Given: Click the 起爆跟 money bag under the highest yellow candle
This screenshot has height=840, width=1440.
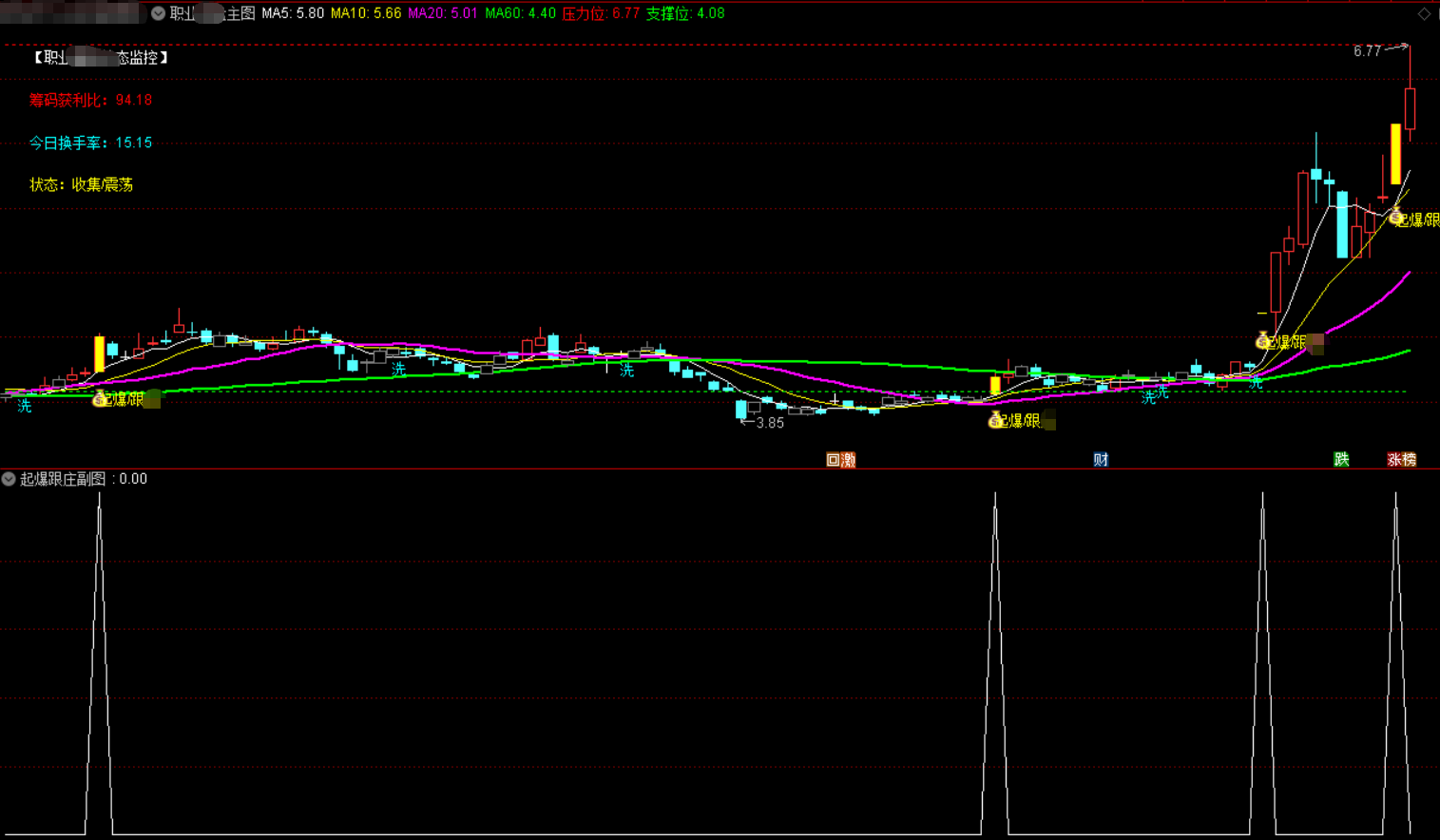Looking at the screenshot, I should [1395, 219].
